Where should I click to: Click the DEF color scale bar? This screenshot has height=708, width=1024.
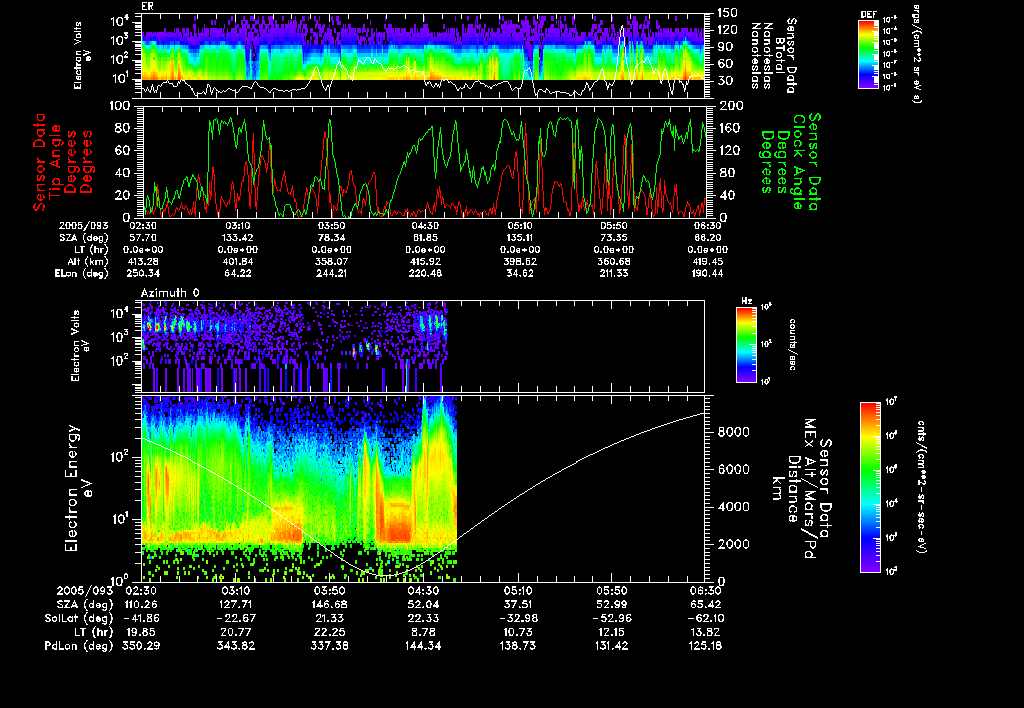coord(868,54)
